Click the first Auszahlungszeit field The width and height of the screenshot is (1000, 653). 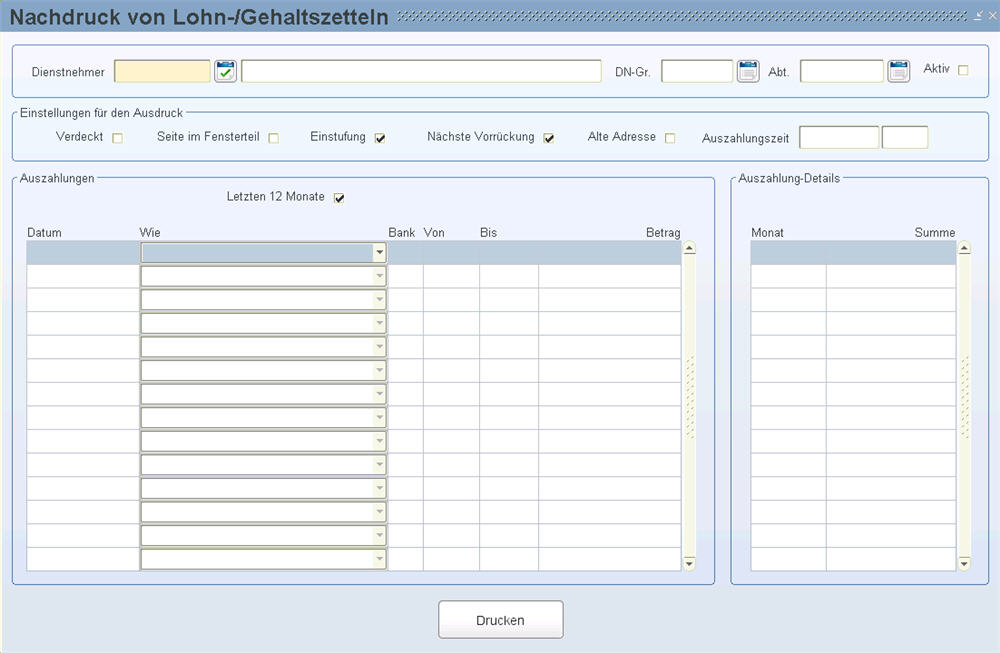tap(839, 138)
